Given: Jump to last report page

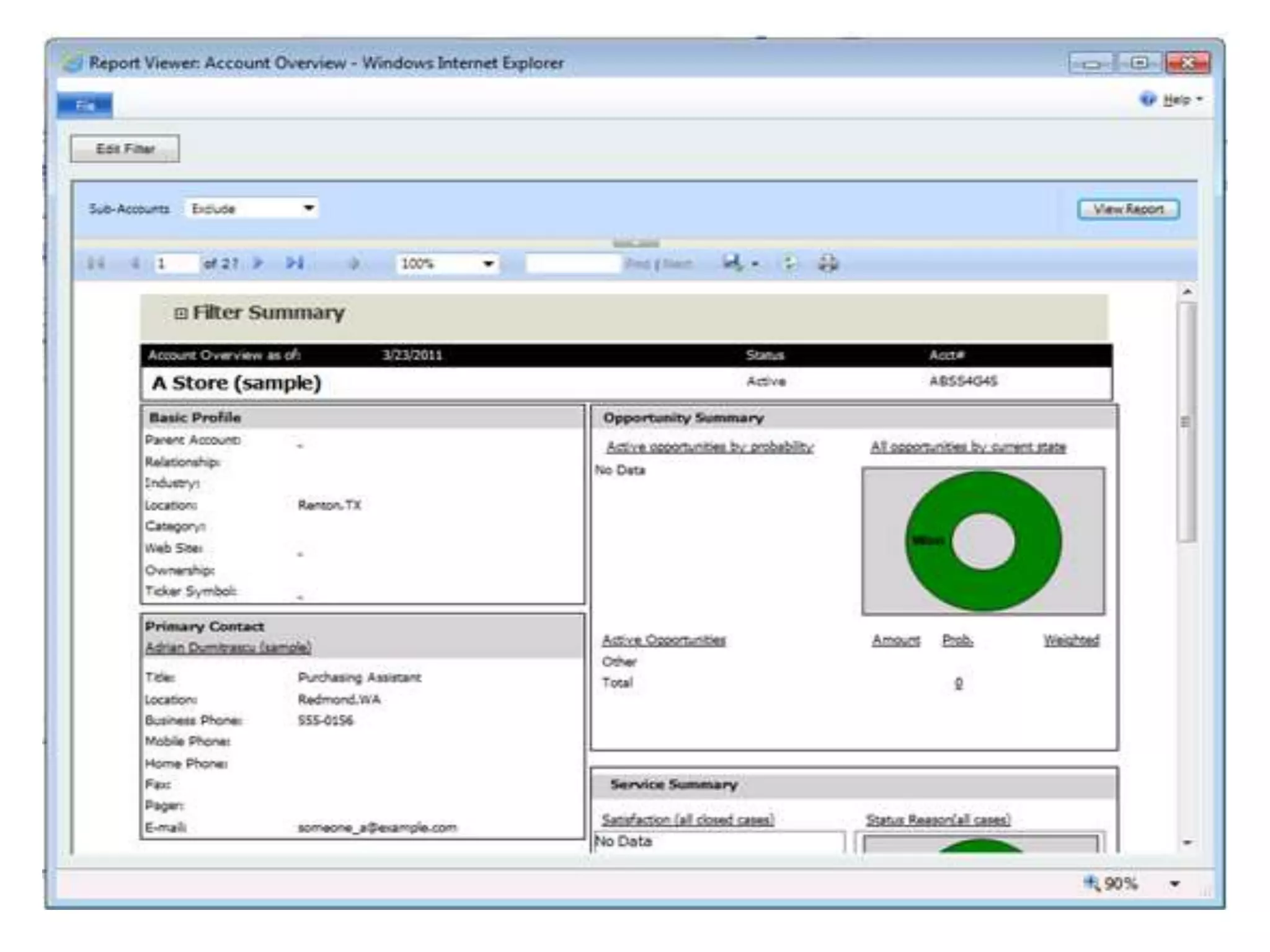Looking at the screenshot, I should tap(295, 263).
